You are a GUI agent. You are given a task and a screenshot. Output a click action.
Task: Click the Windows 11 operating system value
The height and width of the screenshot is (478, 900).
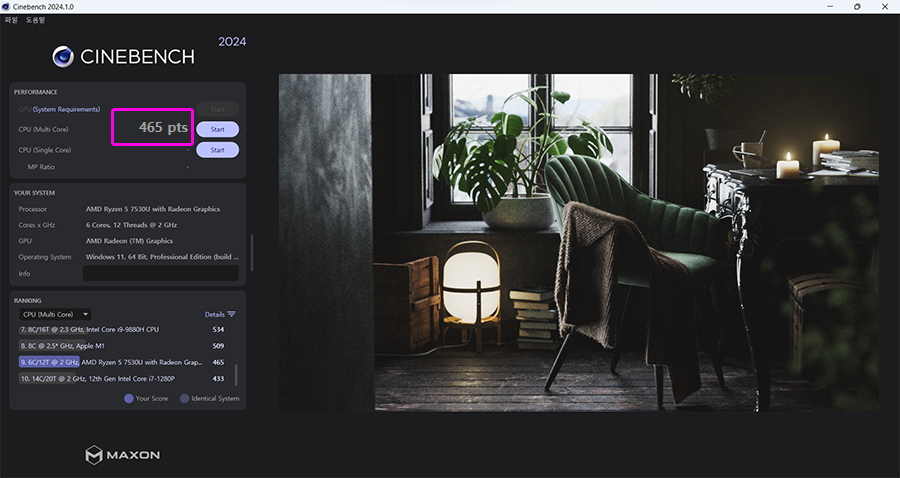(x=162, y=257)
